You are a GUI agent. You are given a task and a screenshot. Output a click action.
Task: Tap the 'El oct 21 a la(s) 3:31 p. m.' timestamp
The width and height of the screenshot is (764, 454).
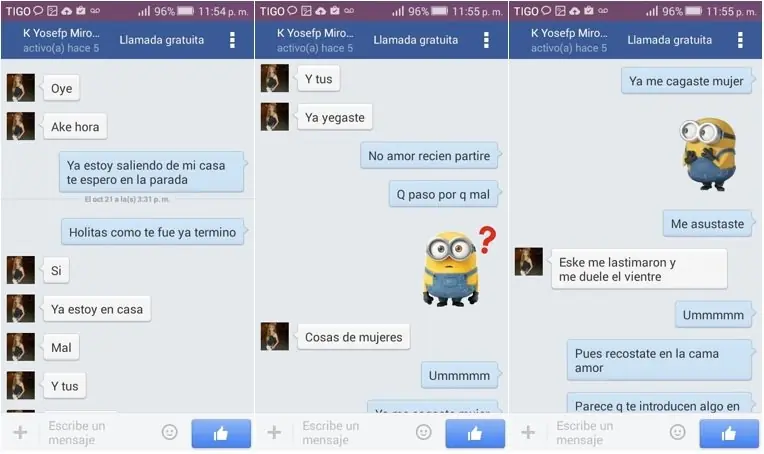pos(127,199)
